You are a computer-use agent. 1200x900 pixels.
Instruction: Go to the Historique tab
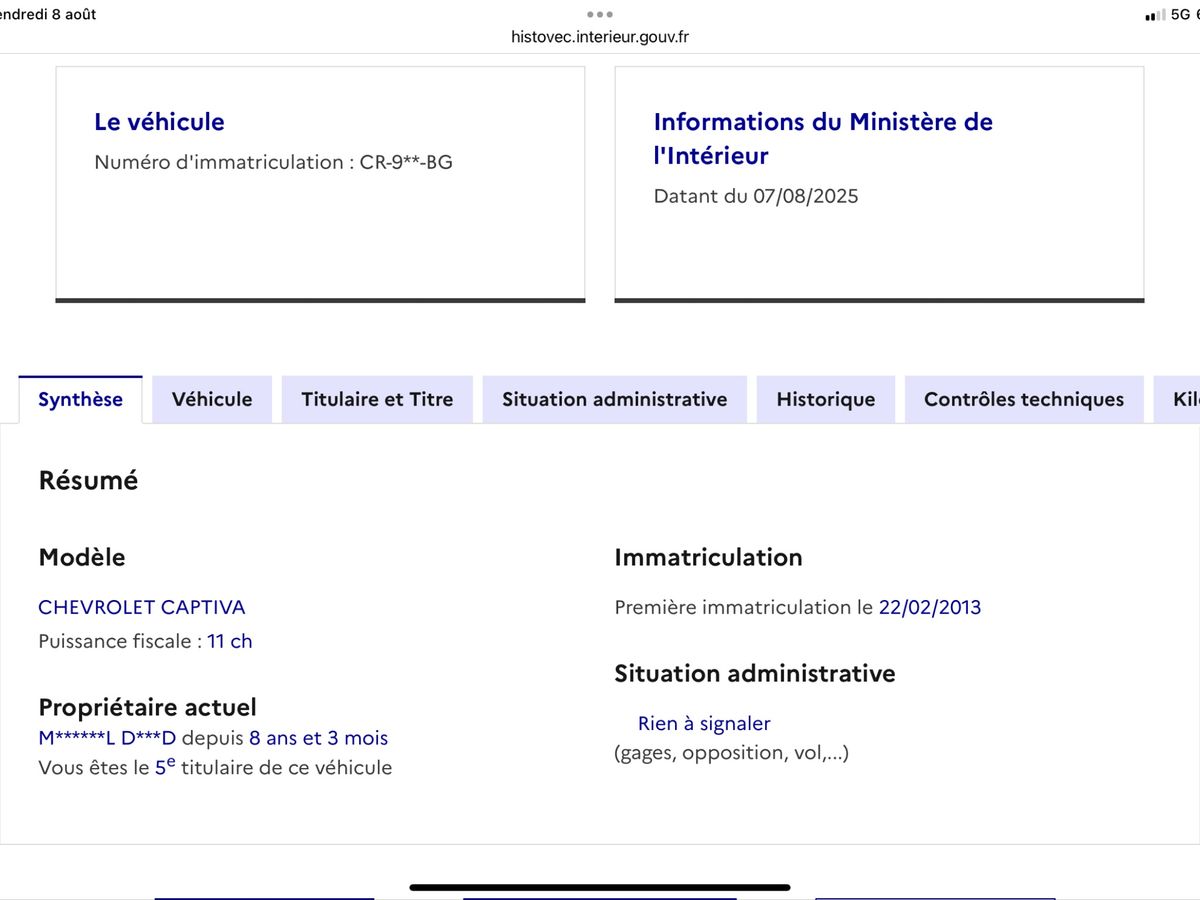click(x=826, y=399)
